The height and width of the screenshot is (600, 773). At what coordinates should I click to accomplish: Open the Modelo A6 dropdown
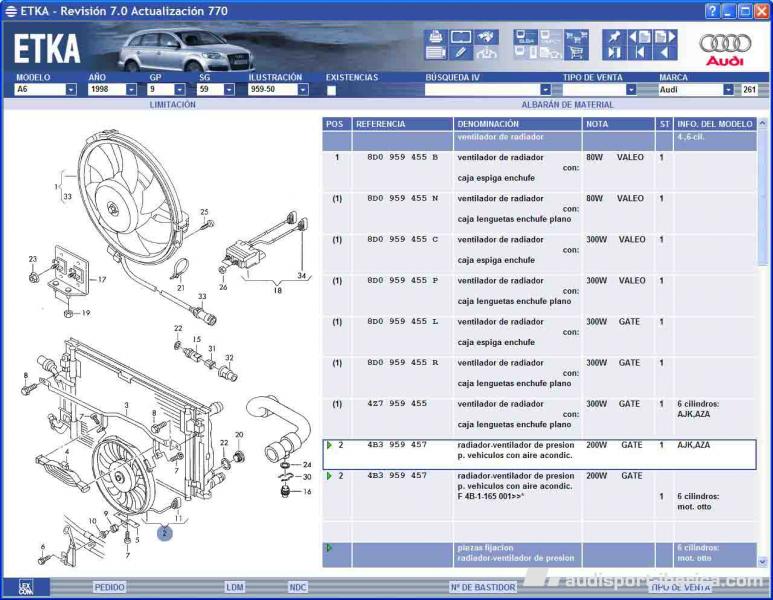pyautogui.click(x=71, y=90)
